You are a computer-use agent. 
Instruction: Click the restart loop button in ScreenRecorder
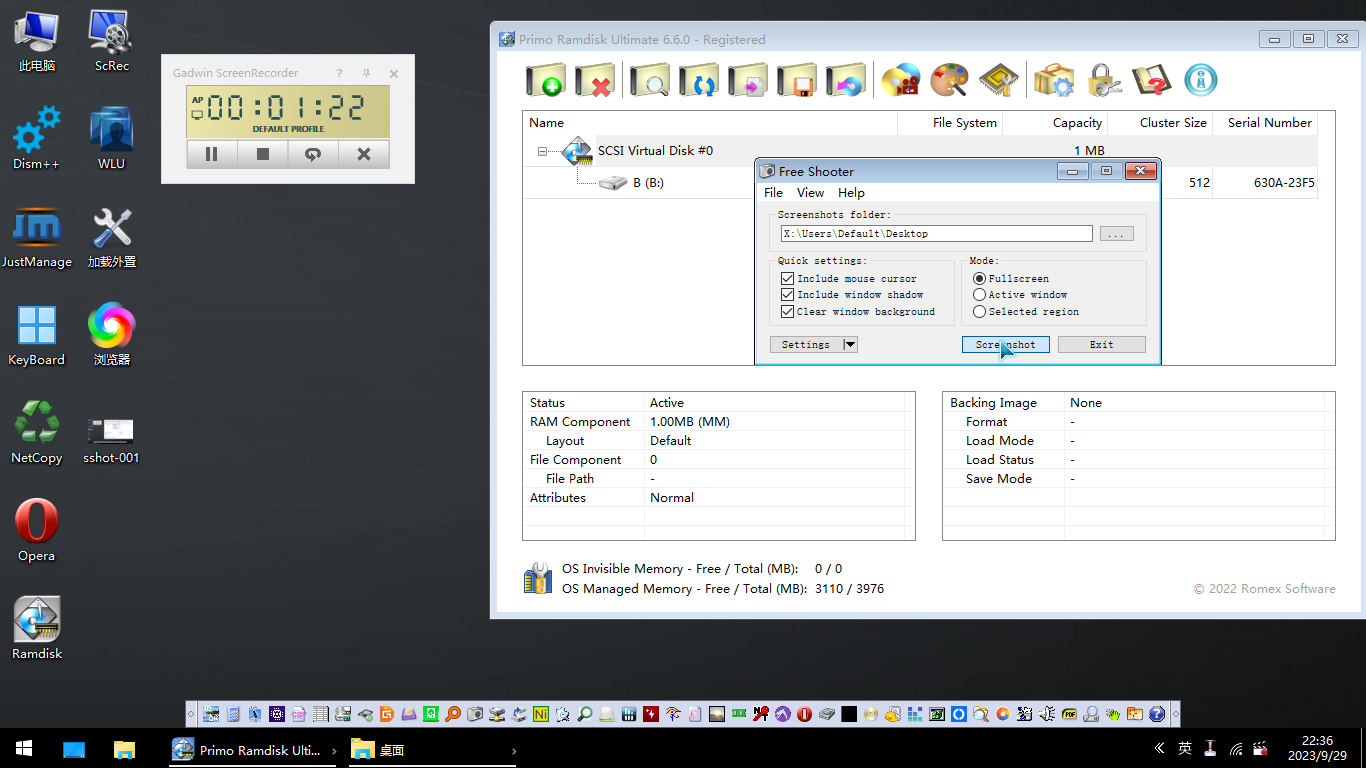coord(313,154)
